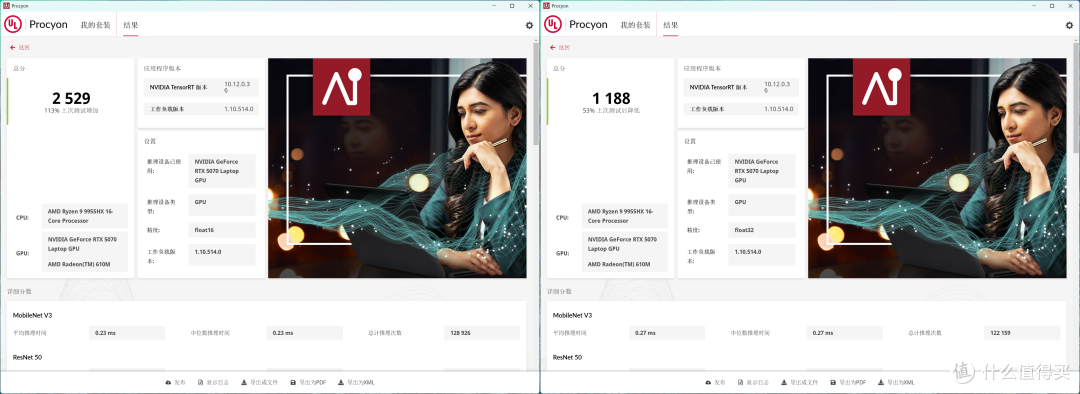Screen dimensions: 1080x394
Task: Click the AI benchmark image in right window
Action: coord(937,168)
